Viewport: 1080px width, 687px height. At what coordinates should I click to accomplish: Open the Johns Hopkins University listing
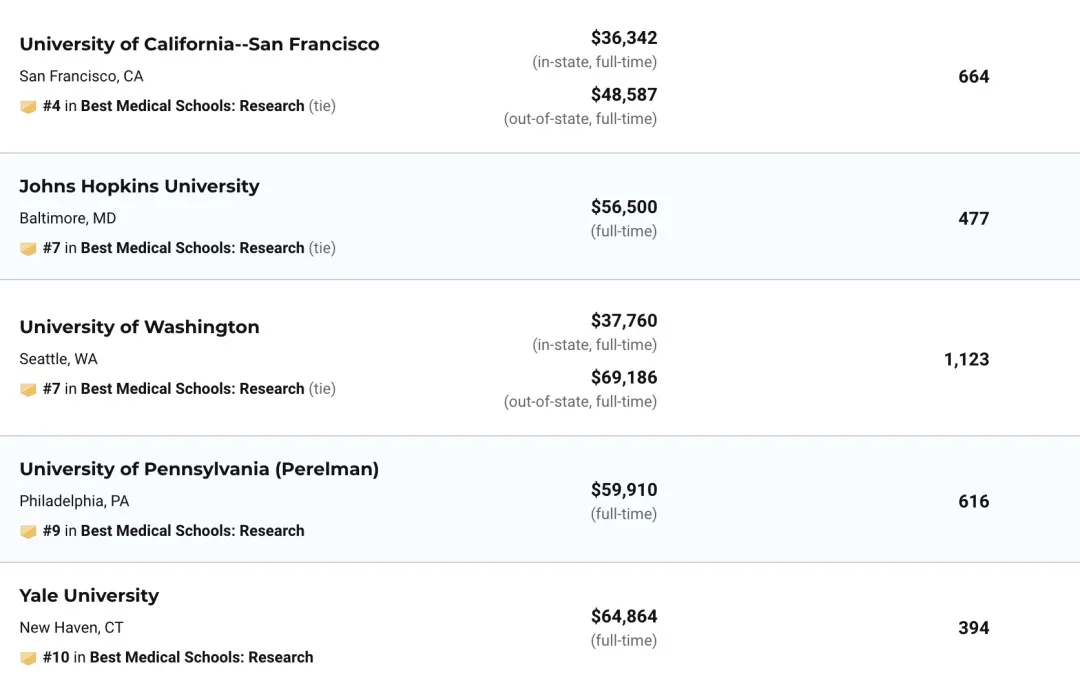click(x=139, y=186)
